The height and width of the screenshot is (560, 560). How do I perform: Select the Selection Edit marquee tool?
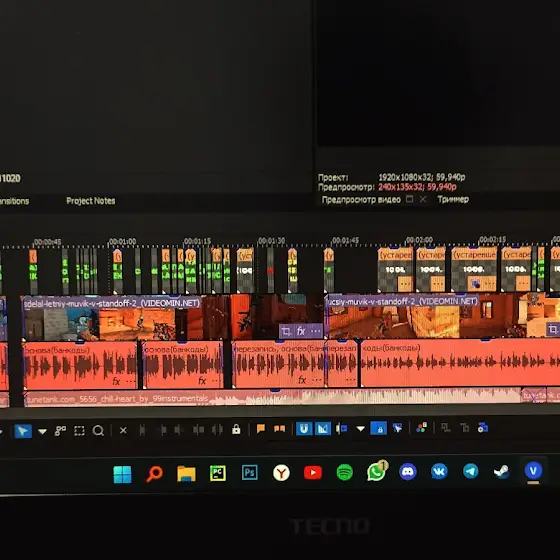[x=79, y=431]
